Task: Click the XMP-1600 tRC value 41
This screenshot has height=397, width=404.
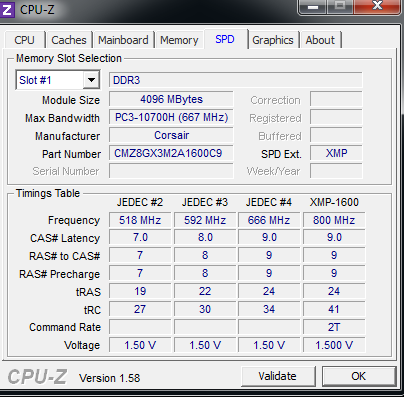Action: click(334, 309)
